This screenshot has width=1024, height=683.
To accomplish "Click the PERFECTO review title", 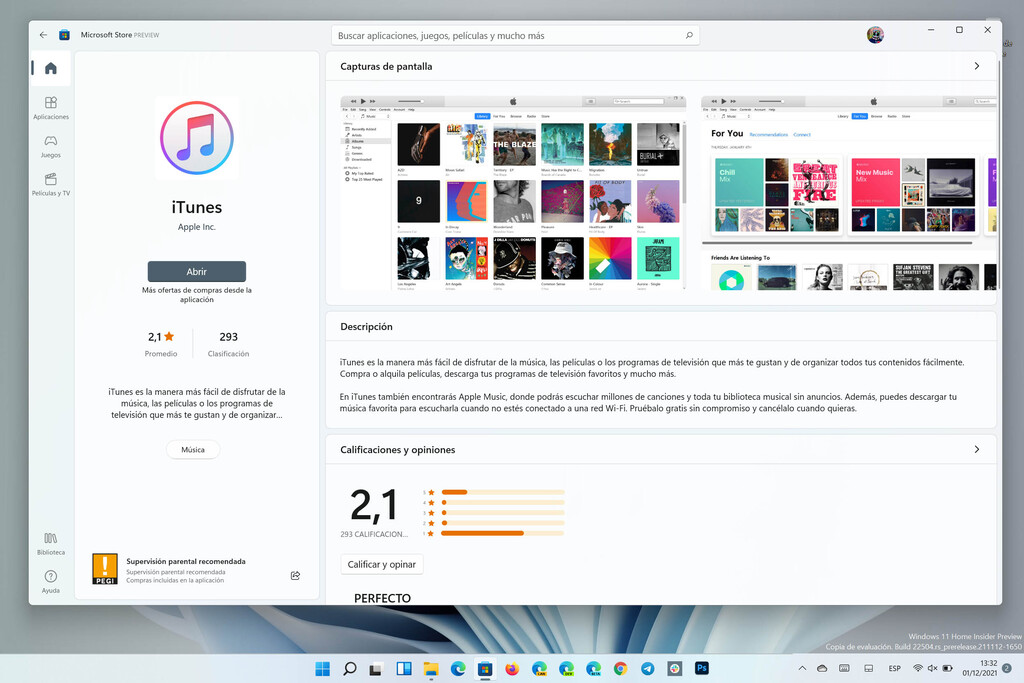I will click(x=383, y=598).
